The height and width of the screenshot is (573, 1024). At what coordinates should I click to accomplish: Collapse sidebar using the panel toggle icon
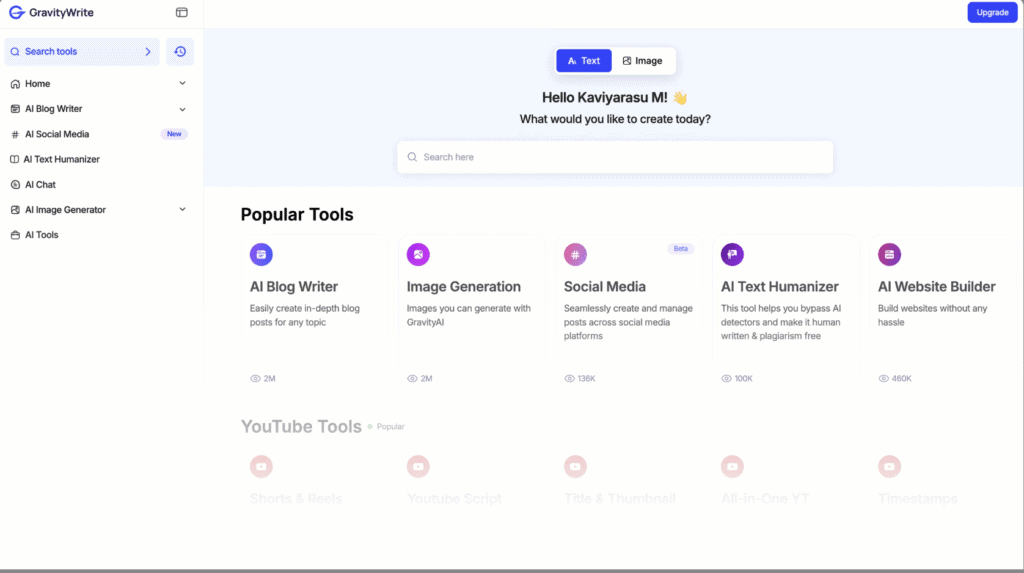tap(181, 13)
